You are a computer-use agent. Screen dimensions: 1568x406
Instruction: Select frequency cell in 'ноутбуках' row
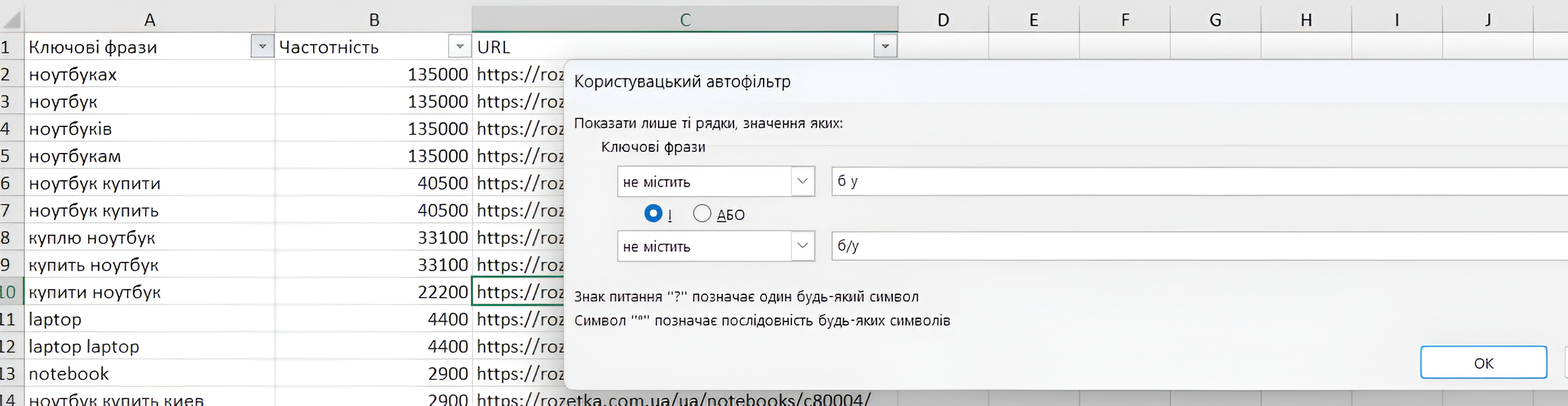[x=374, y=74]
